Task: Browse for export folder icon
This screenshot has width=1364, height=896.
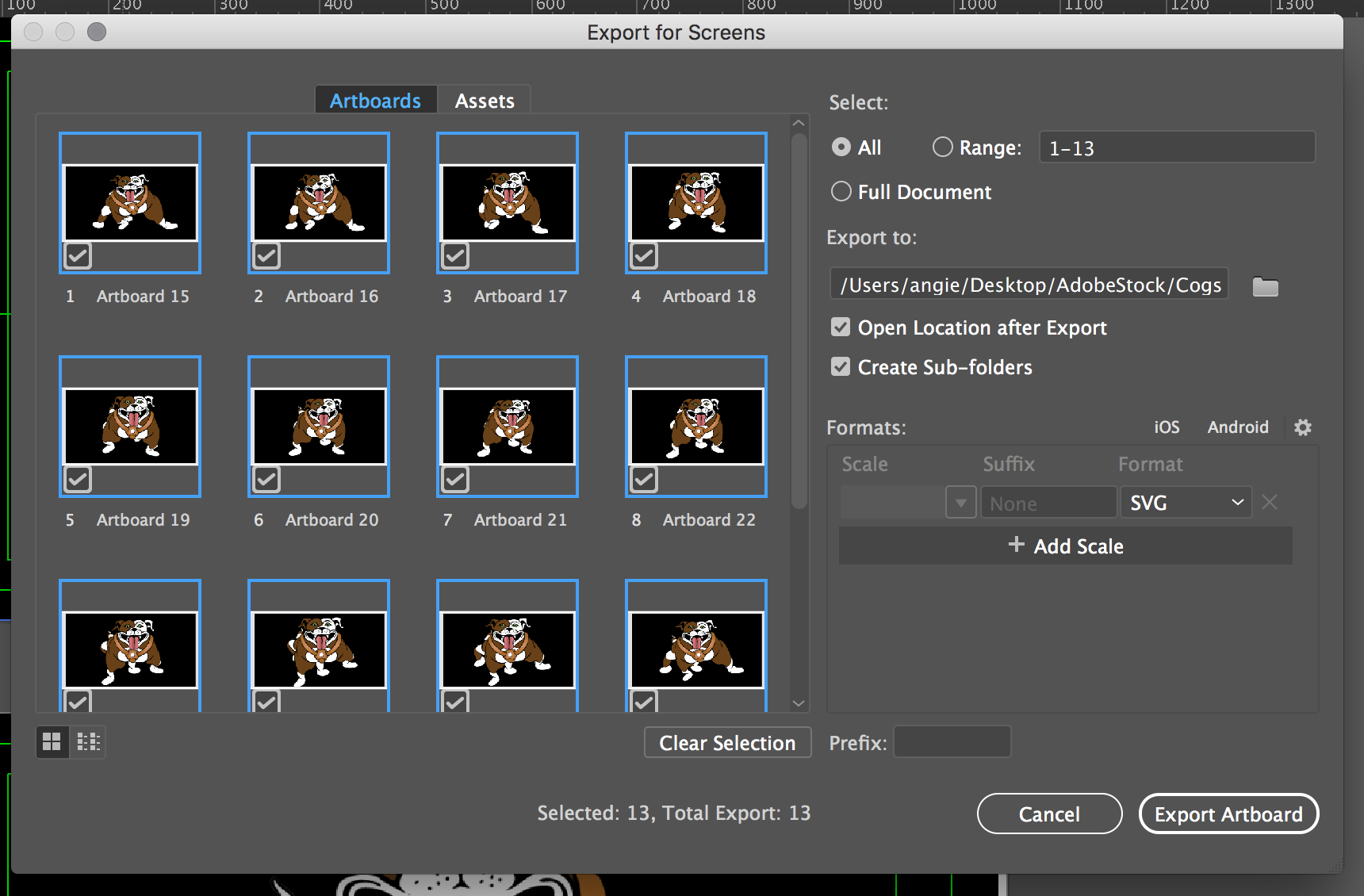Action: coord(1265,286)
